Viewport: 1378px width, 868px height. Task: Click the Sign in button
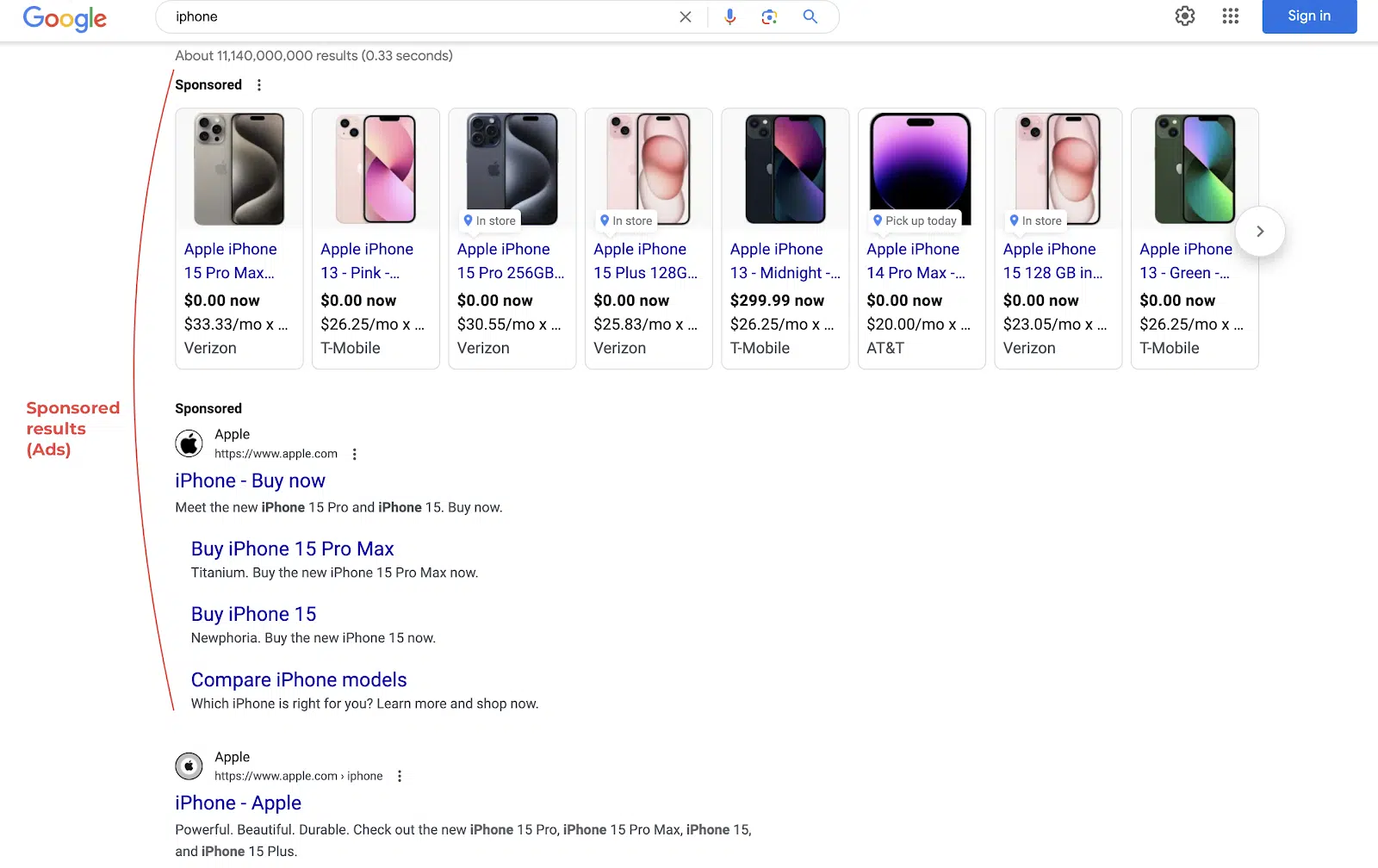pos(1309,15)
